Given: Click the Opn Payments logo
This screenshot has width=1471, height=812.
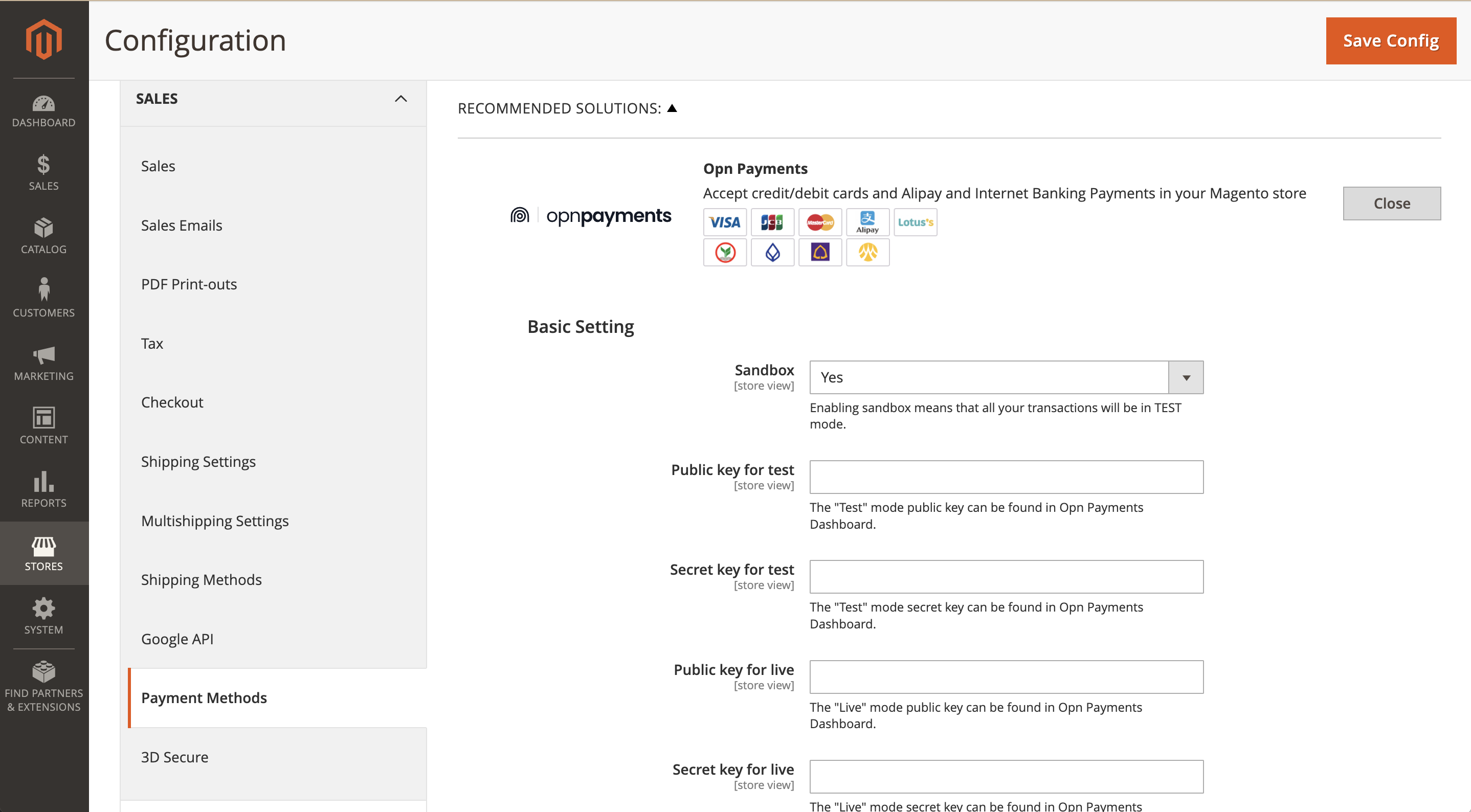Looking at the screenshot, I should click(x=589, y=216).
